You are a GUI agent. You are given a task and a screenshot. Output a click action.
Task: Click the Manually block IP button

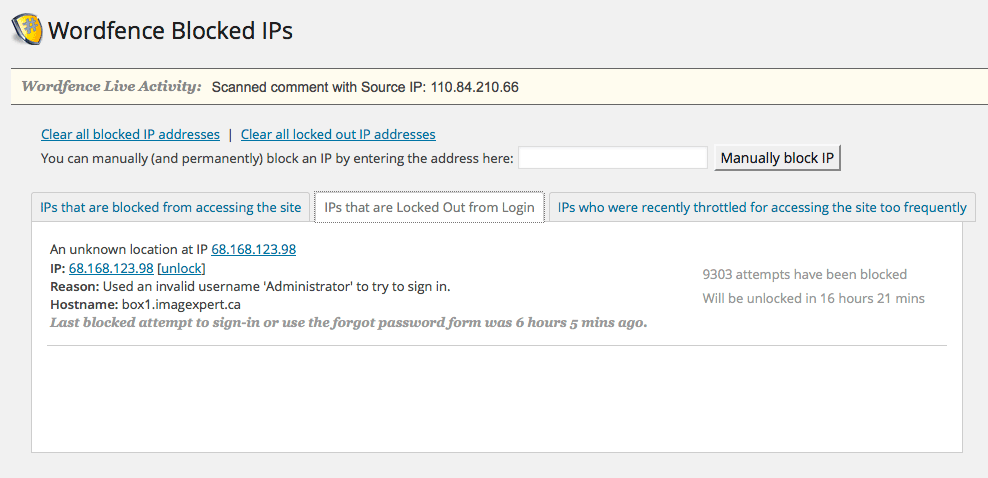tap(777, 158)
